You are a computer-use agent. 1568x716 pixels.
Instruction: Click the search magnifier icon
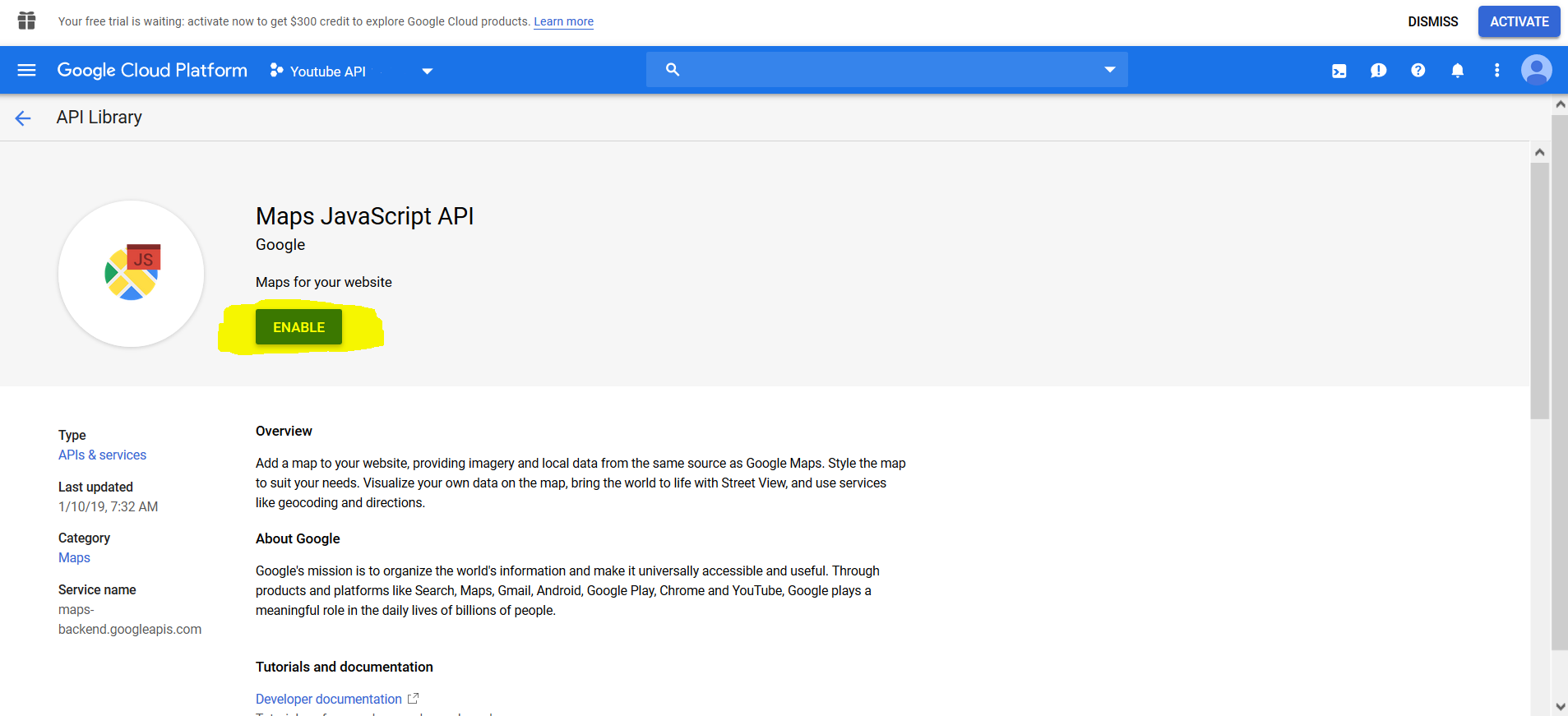pyautogui.click(x=673, y=70)
